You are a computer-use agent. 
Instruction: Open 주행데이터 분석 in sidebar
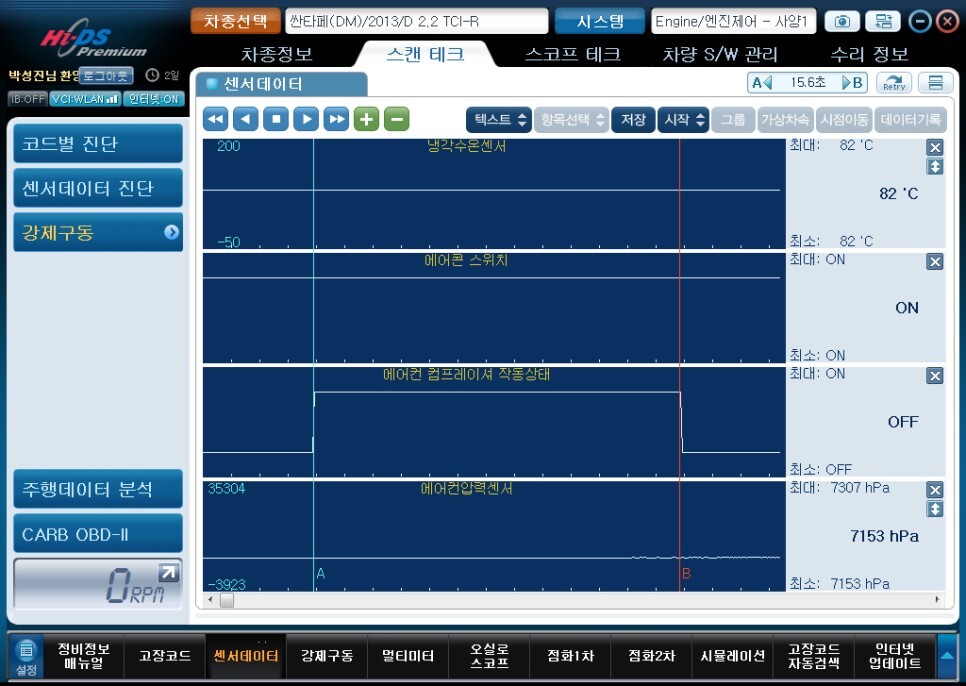(x=98, y=489)
